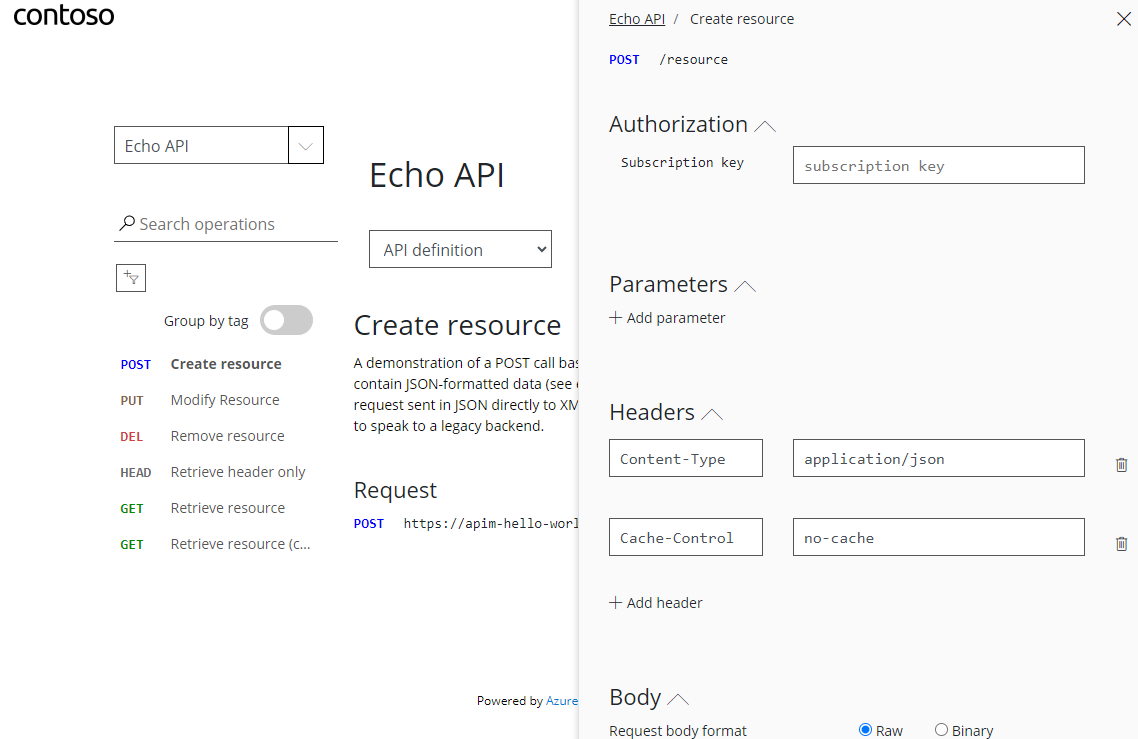
Task: Enable the Group by tag toggle
Action: tap(285, 320)
